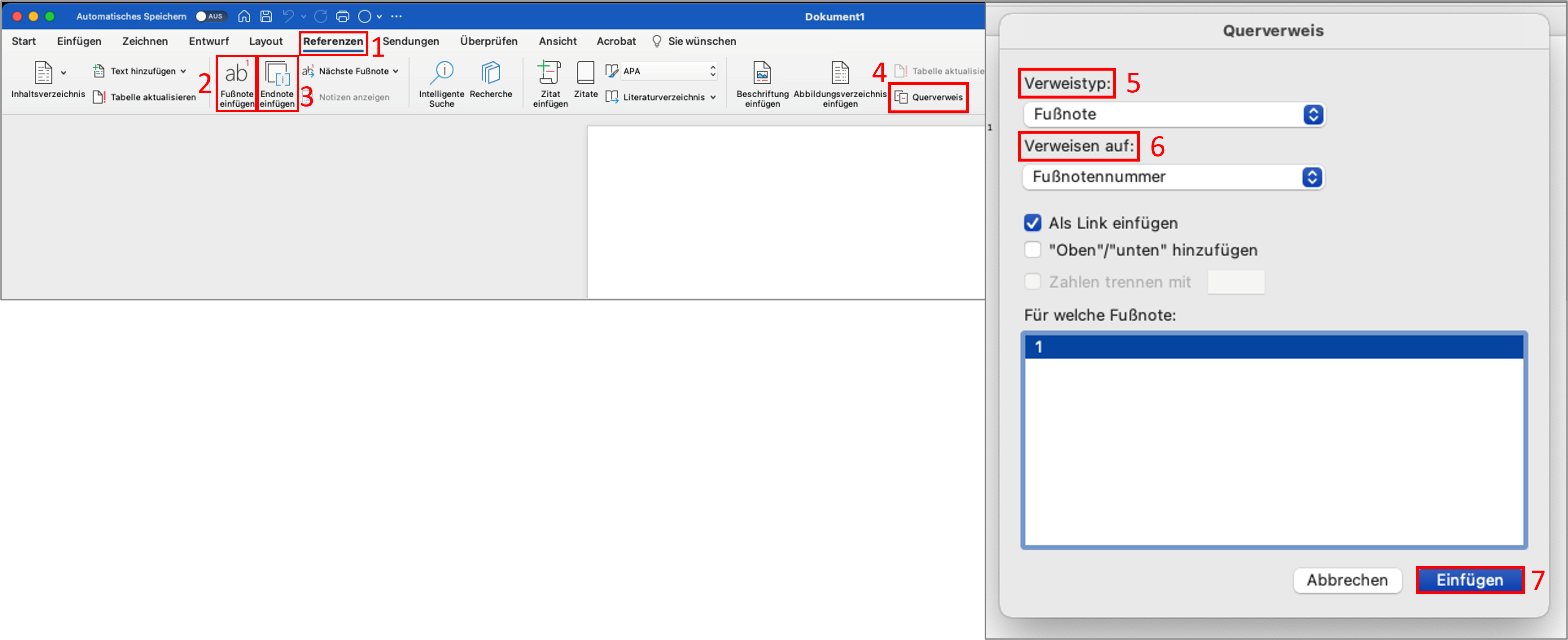Open the APA citation style selector
Screen dimensions: 1568x640
pos(669,71)
